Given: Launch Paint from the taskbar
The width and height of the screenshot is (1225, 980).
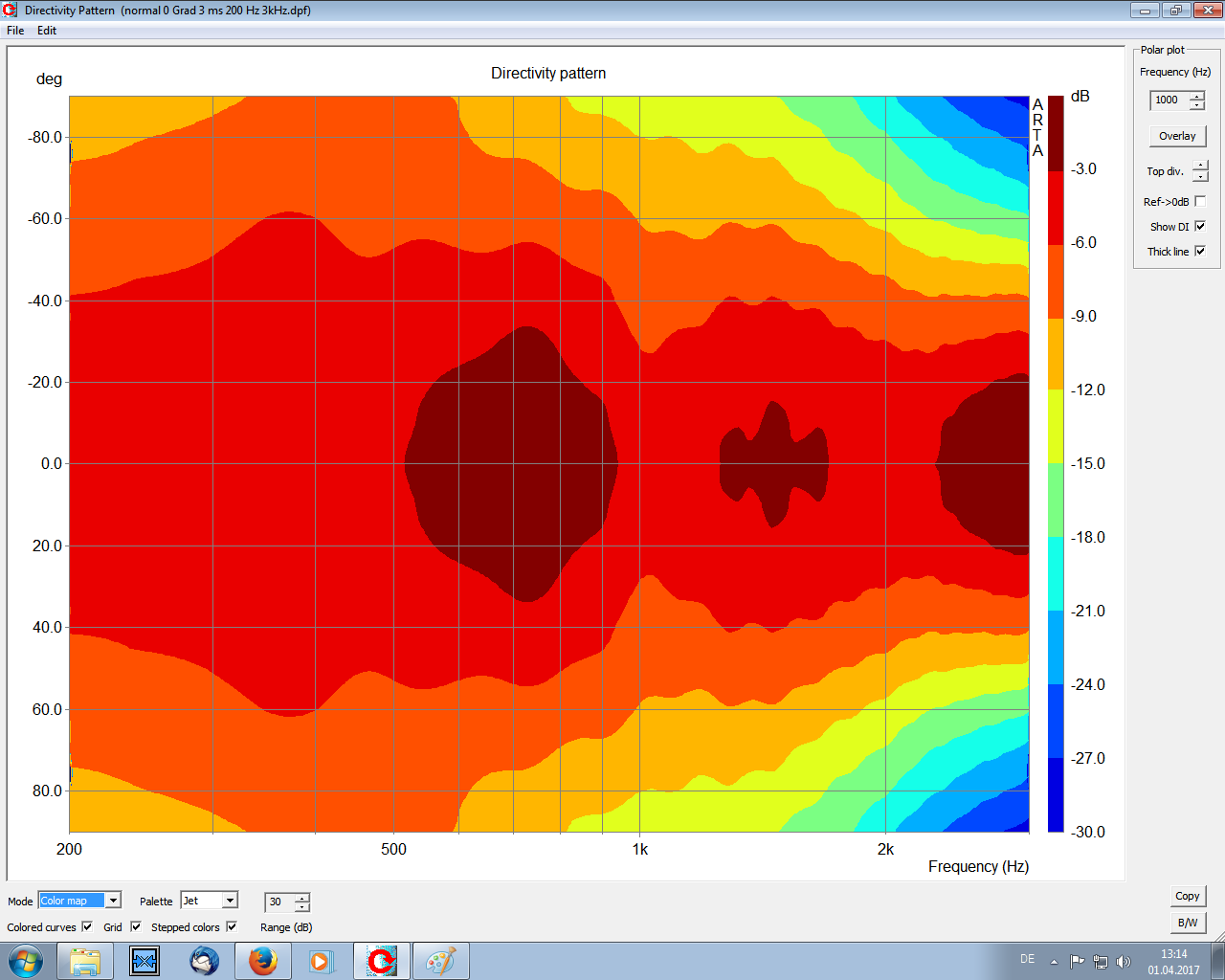Looking at the screenshot, I should [440, 961].
